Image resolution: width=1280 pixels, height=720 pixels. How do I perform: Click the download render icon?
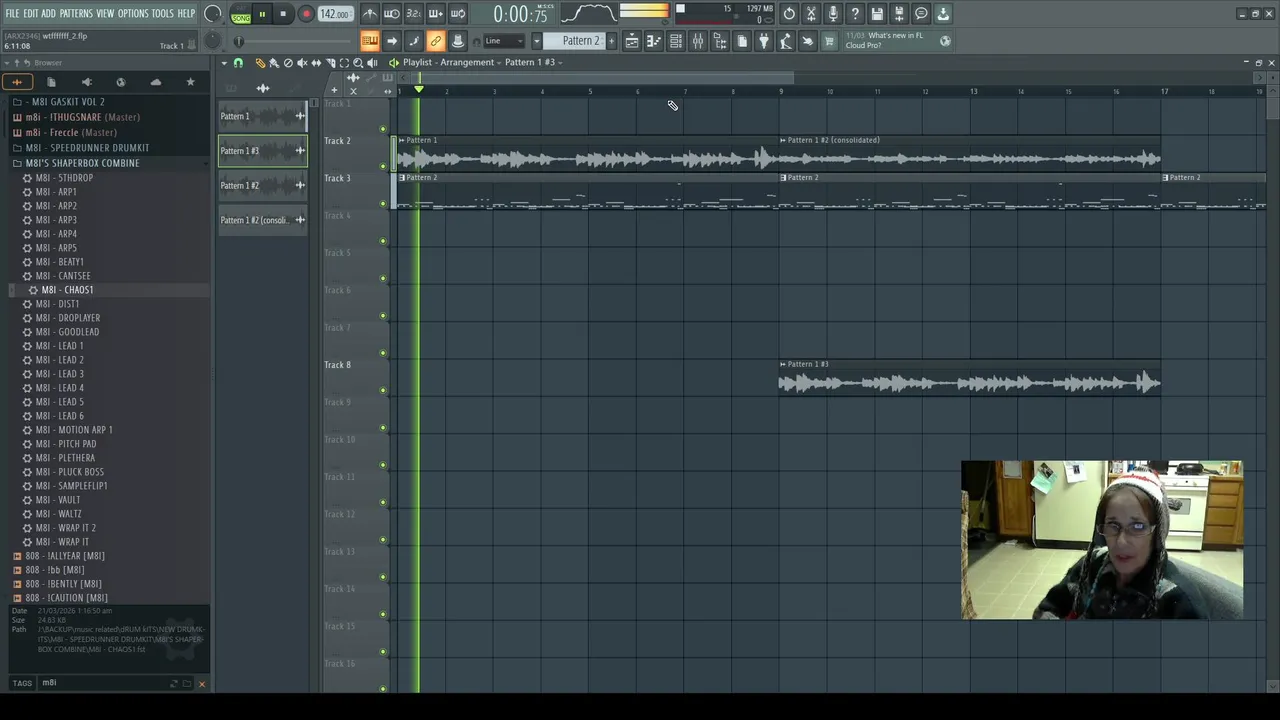(943, 14)
